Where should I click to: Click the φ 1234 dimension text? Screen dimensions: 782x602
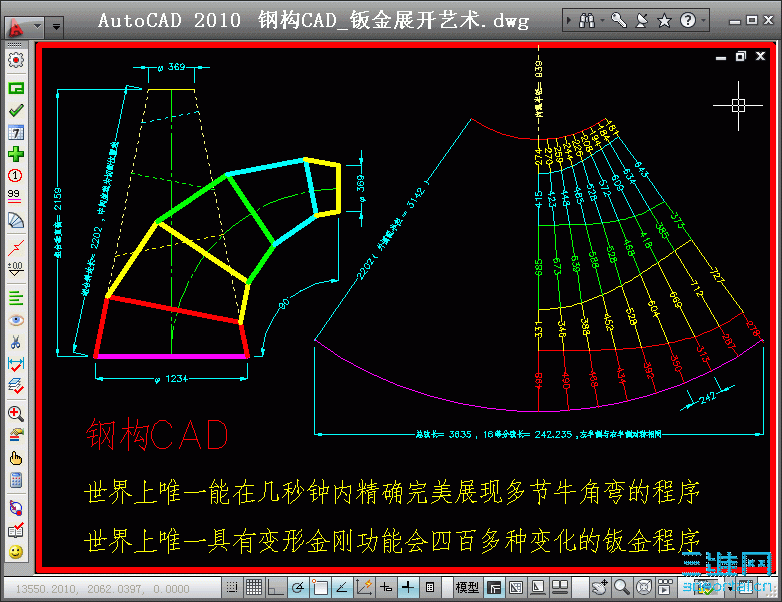click(171, 379)
